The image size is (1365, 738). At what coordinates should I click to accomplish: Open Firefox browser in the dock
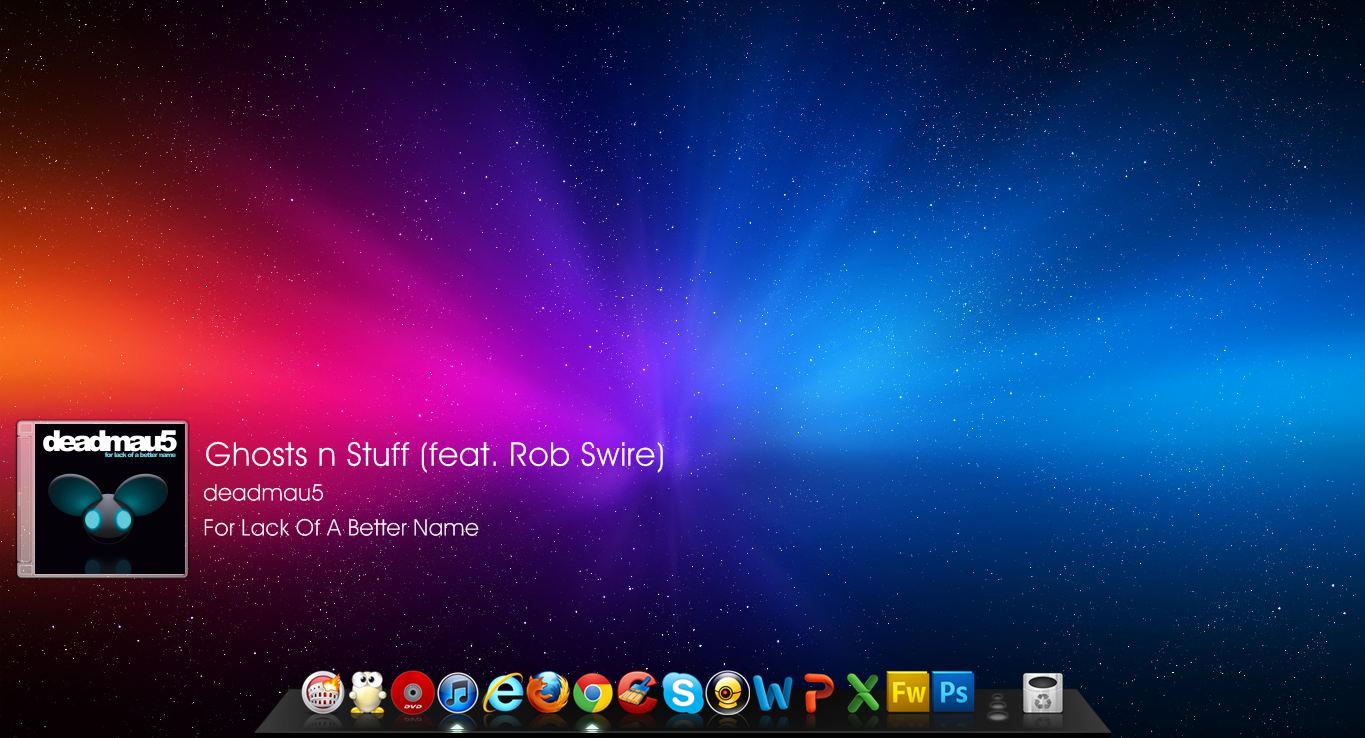coord(547,692)
